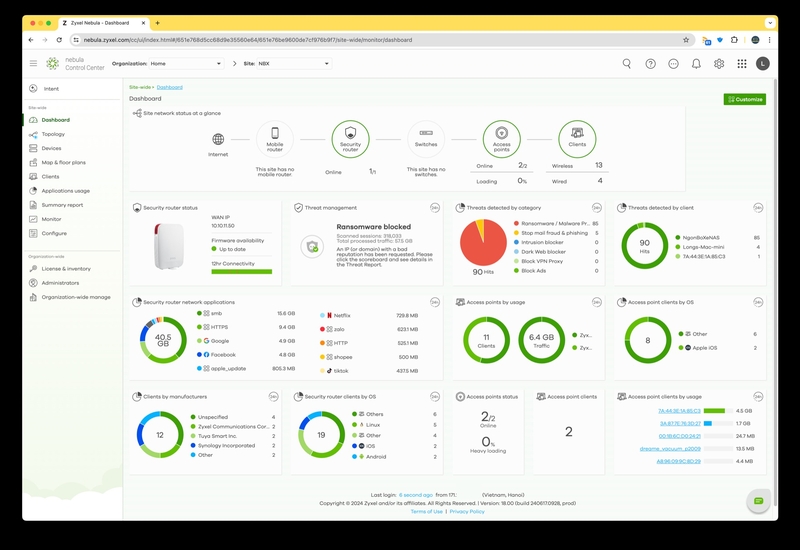Click the green Customize button
The height and width of the screenshot is (550, 800).
pyautogui.click(x=744, y=99)
